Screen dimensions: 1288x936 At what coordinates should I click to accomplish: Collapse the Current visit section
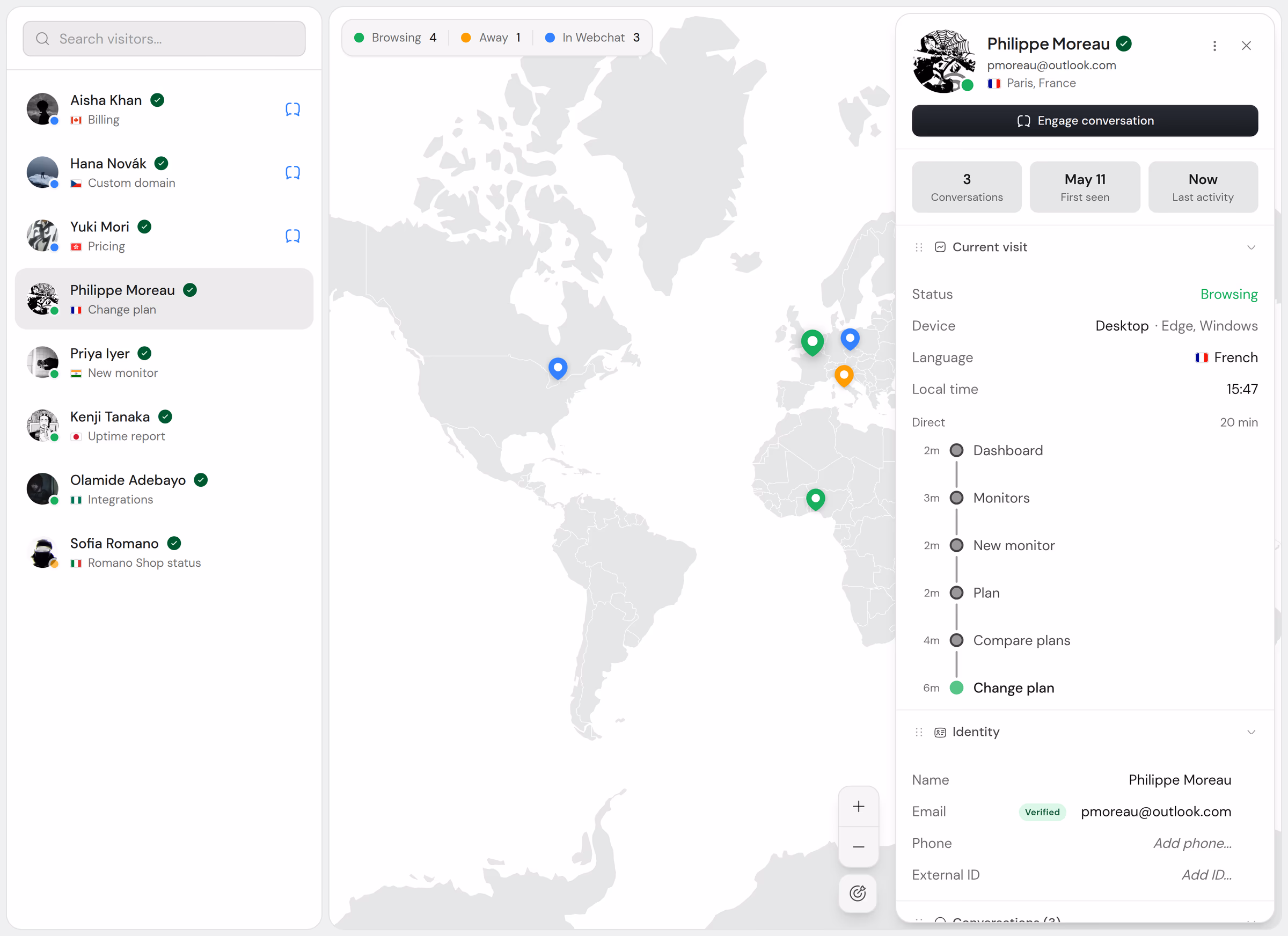[1251, 247]
